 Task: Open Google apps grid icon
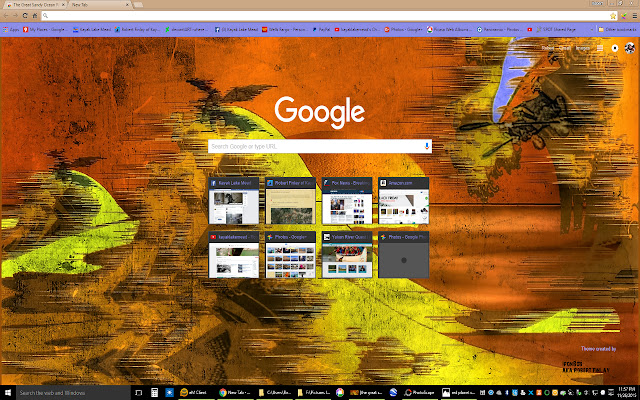click(x=600, y=48)
